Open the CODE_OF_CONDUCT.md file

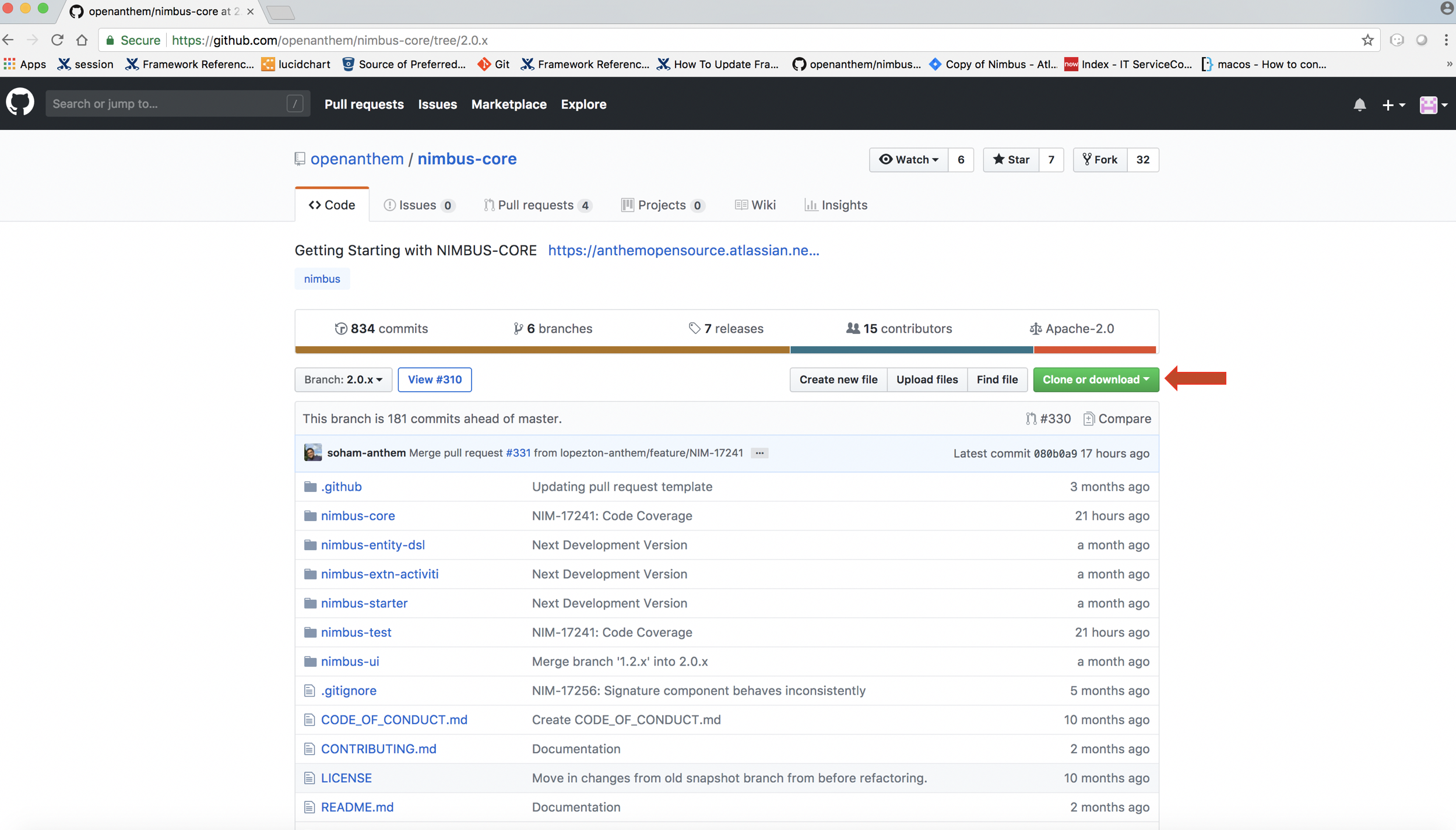click(394, 719)
